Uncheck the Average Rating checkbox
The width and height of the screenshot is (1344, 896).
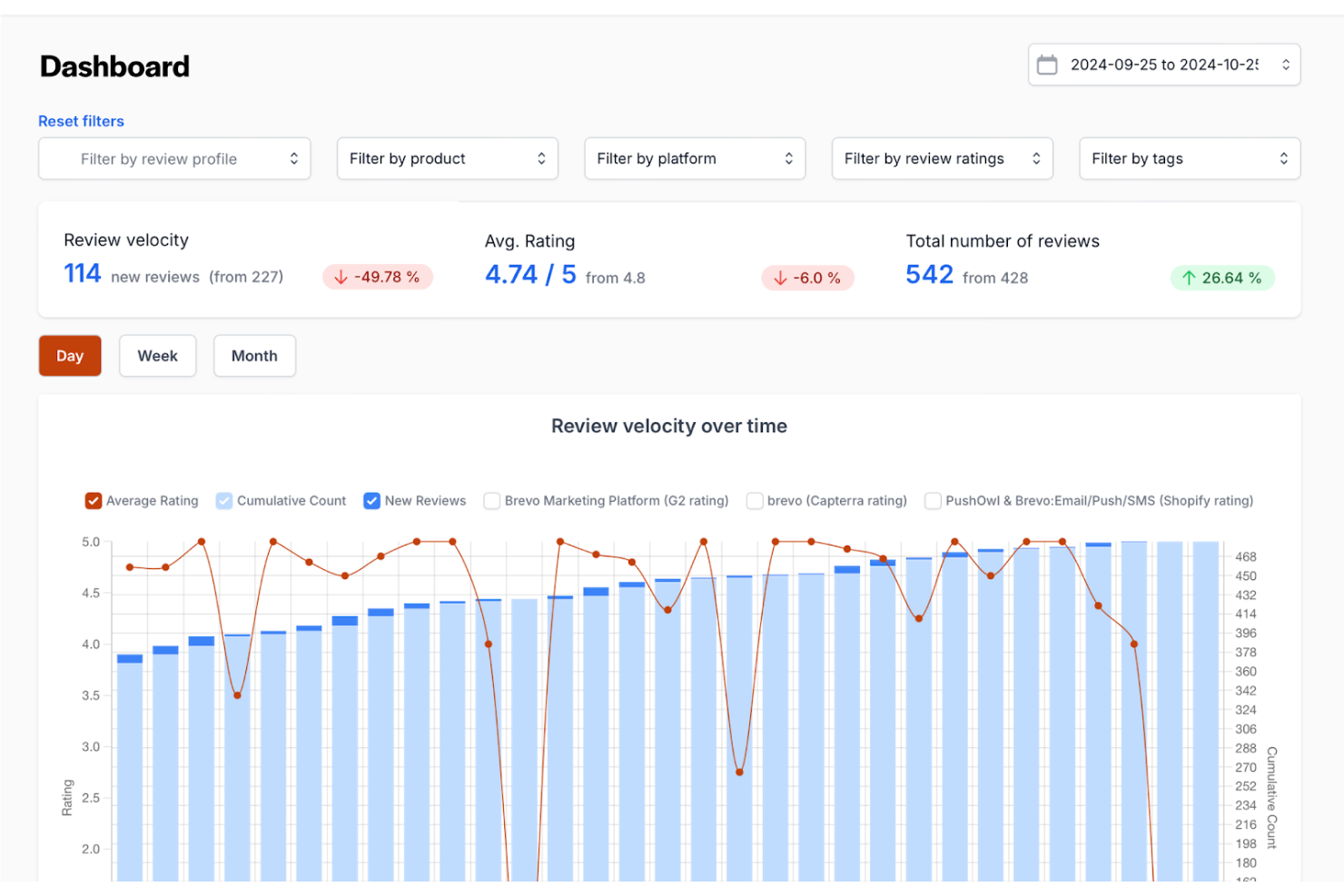tap(94, 501)
